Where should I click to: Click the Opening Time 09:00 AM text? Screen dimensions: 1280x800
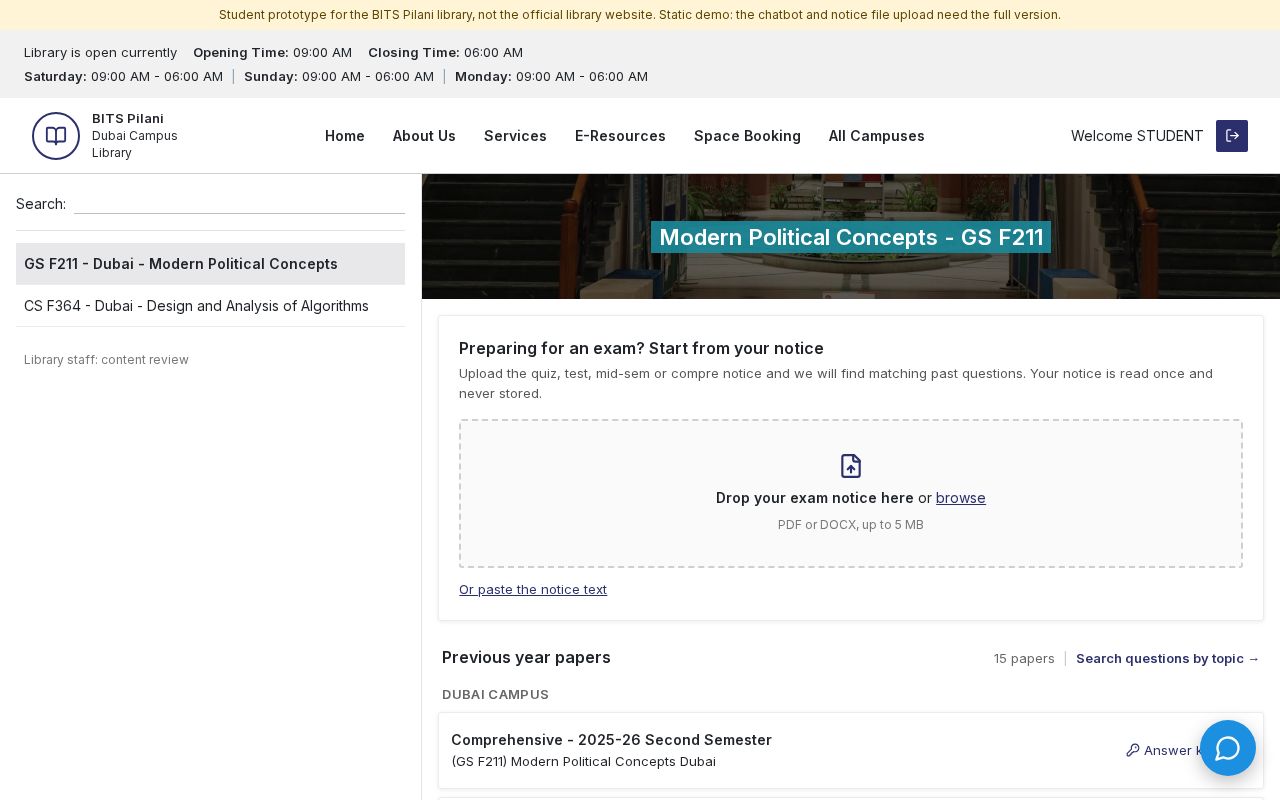[x=272, y=52]
